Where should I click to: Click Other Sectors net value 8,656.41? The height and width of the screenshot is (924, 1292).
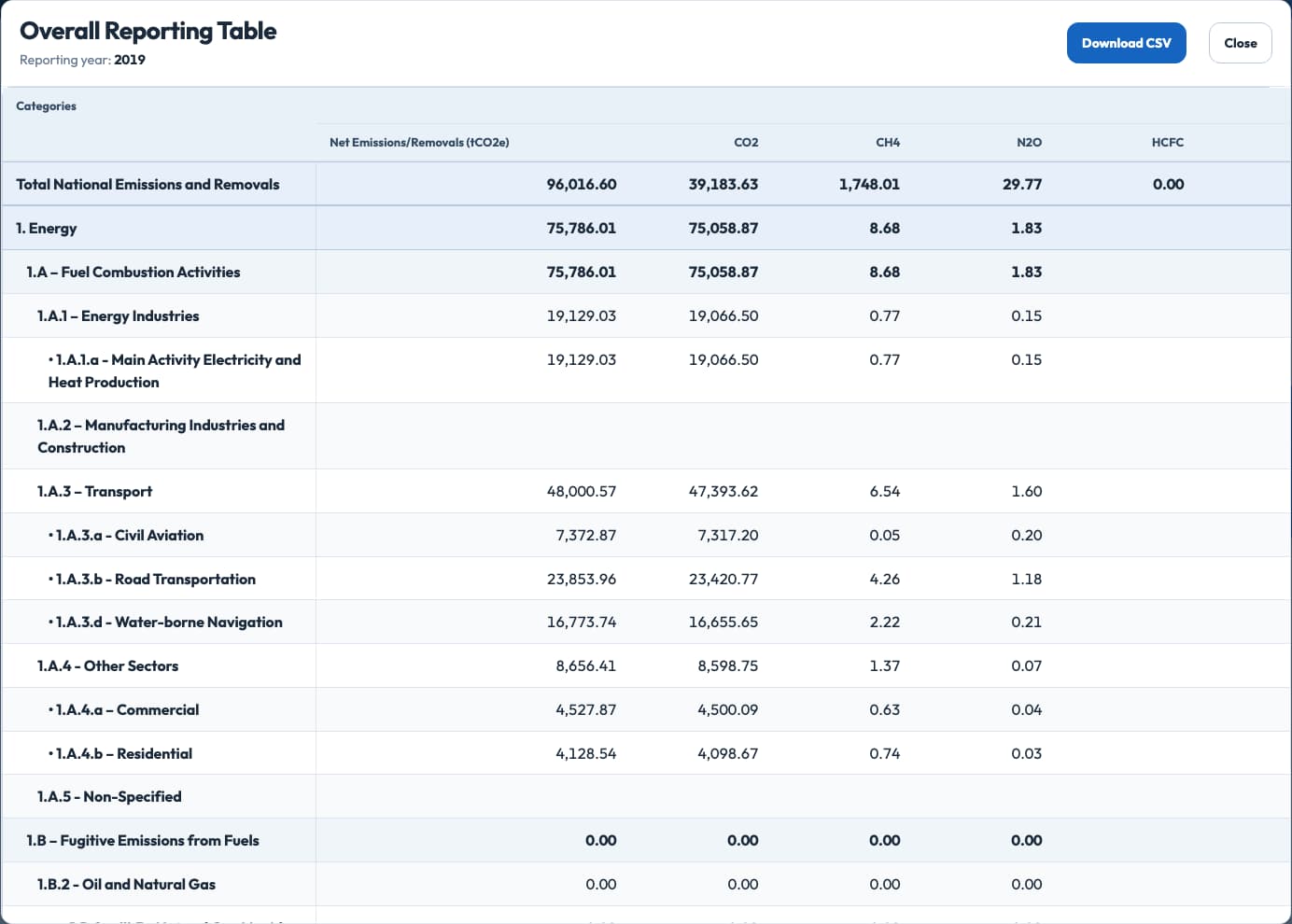pos(586,665)
